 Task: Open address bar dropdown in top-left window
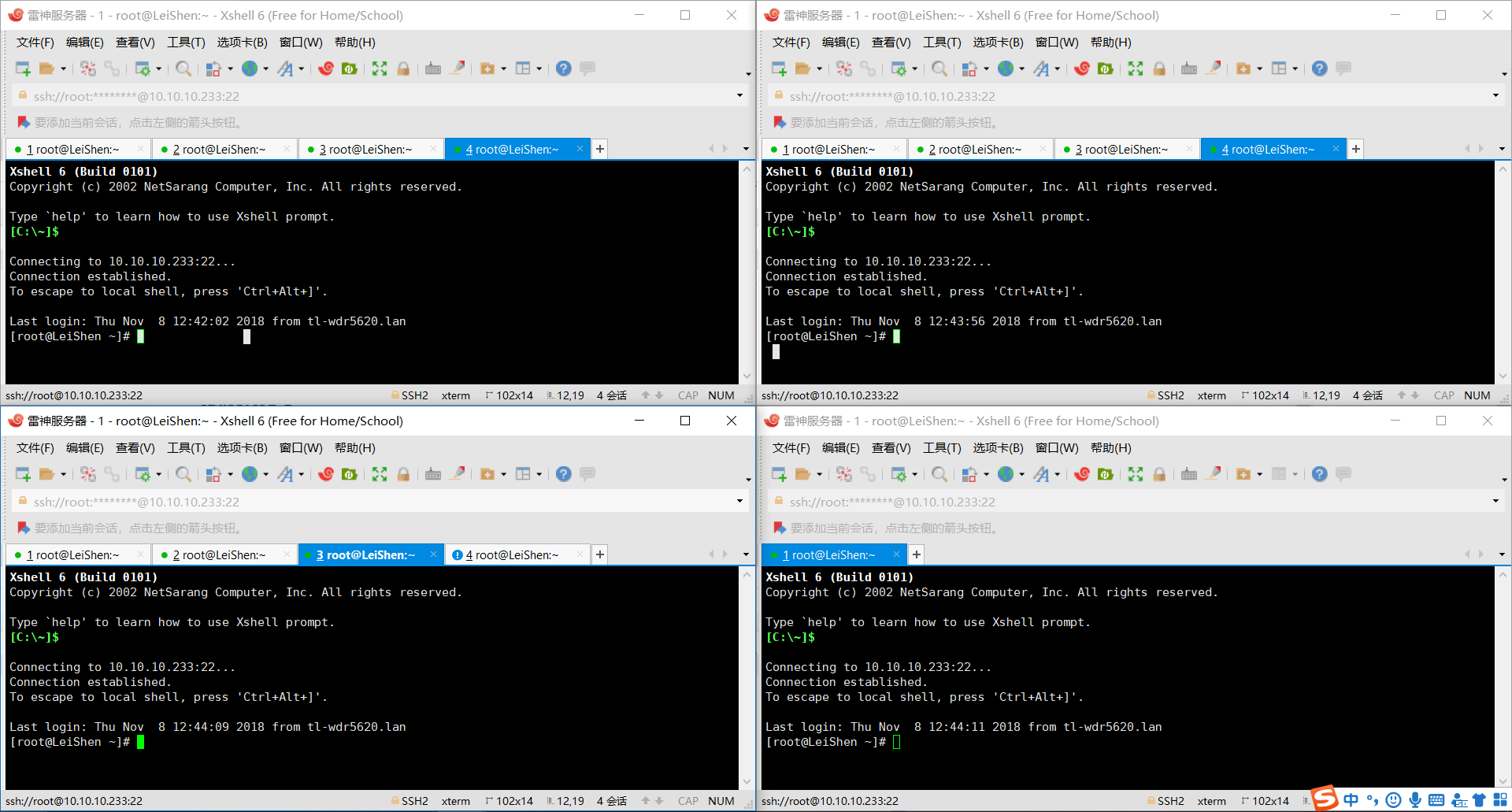739,95
